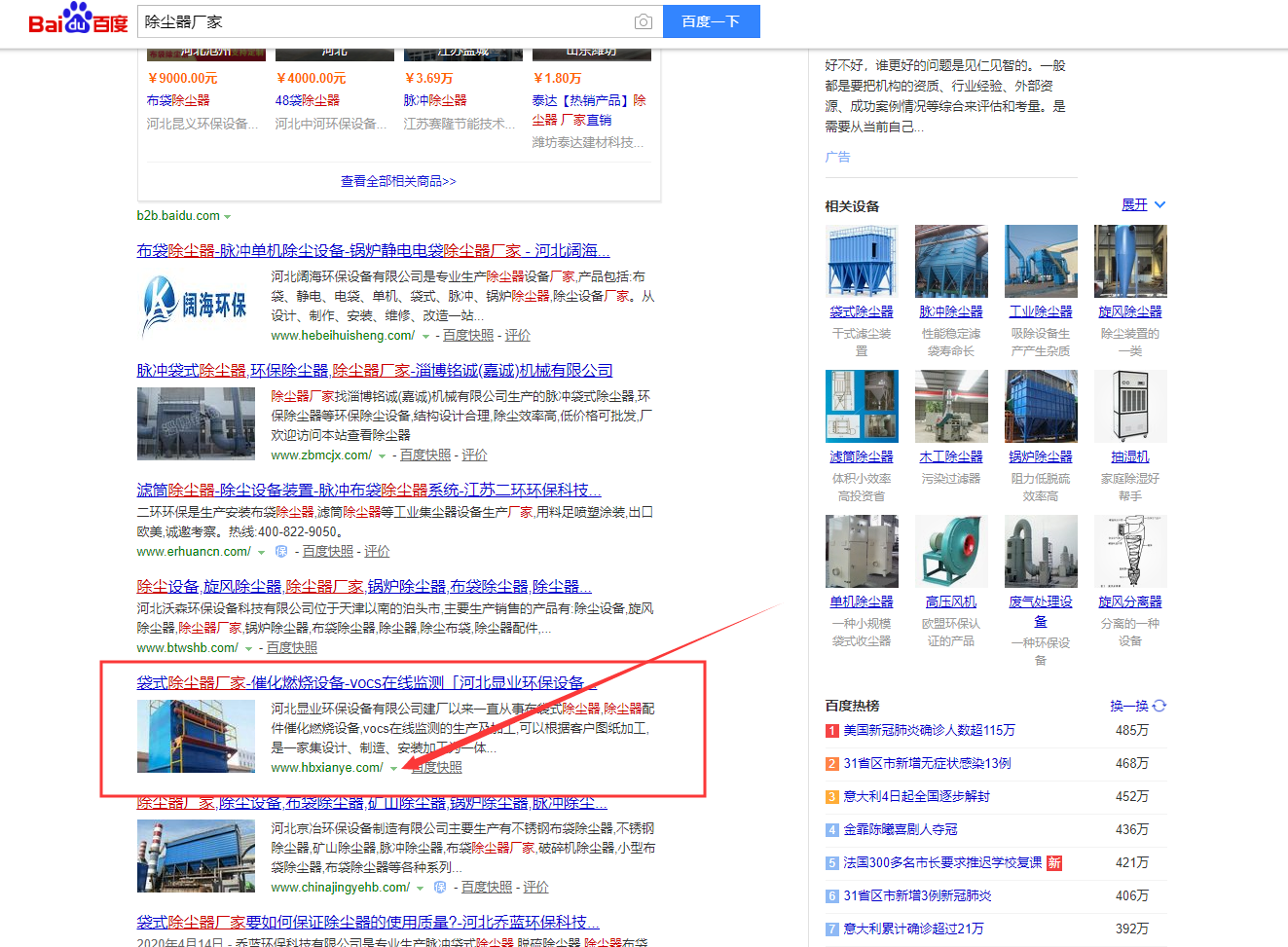Viewport: 1288px width, 947px height.
Task: Click the 工业除尘器 equipment image
Action: 1041,261
